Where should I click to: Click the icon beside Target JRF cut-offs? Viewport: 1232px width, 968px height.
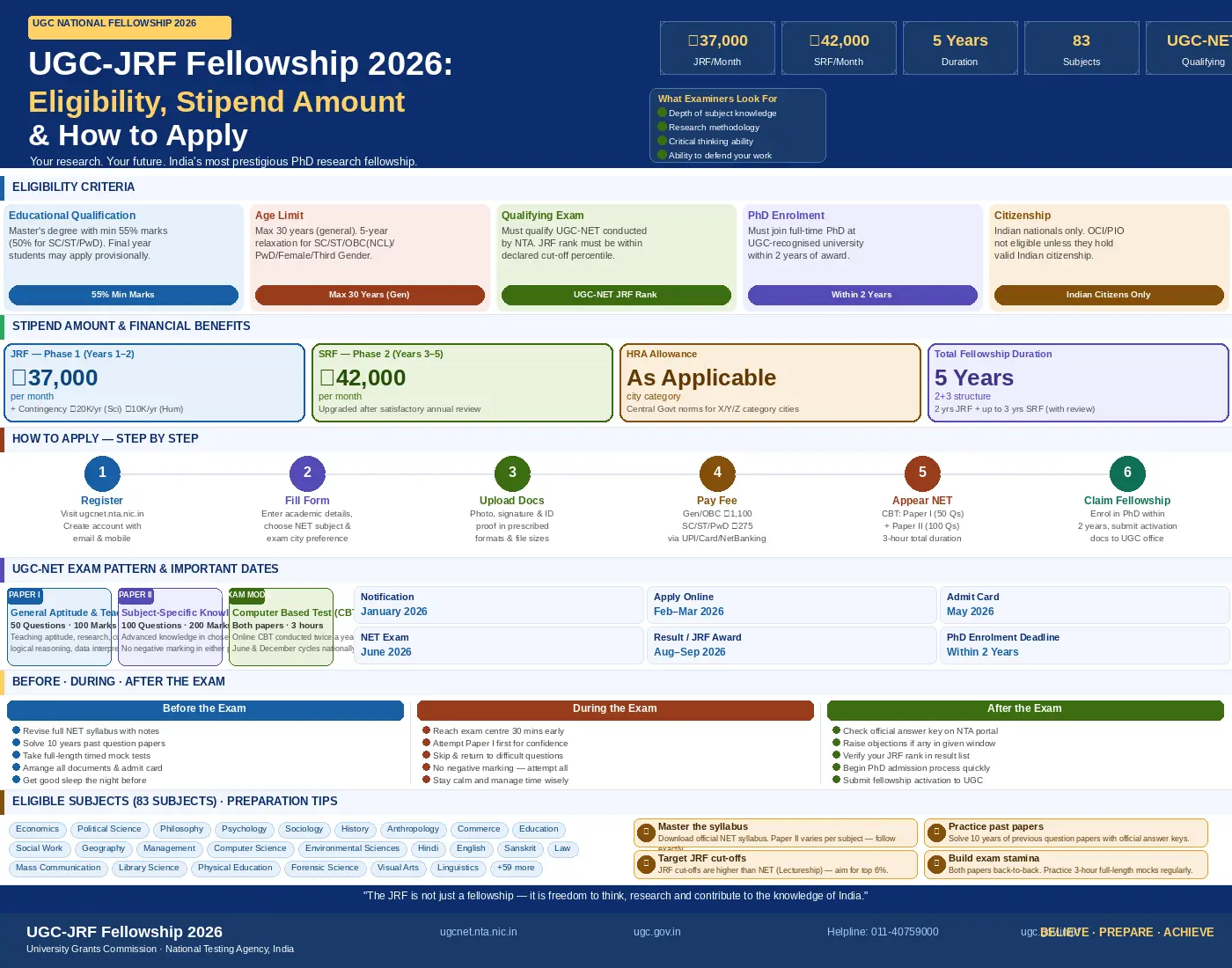[x=646, y=863]
